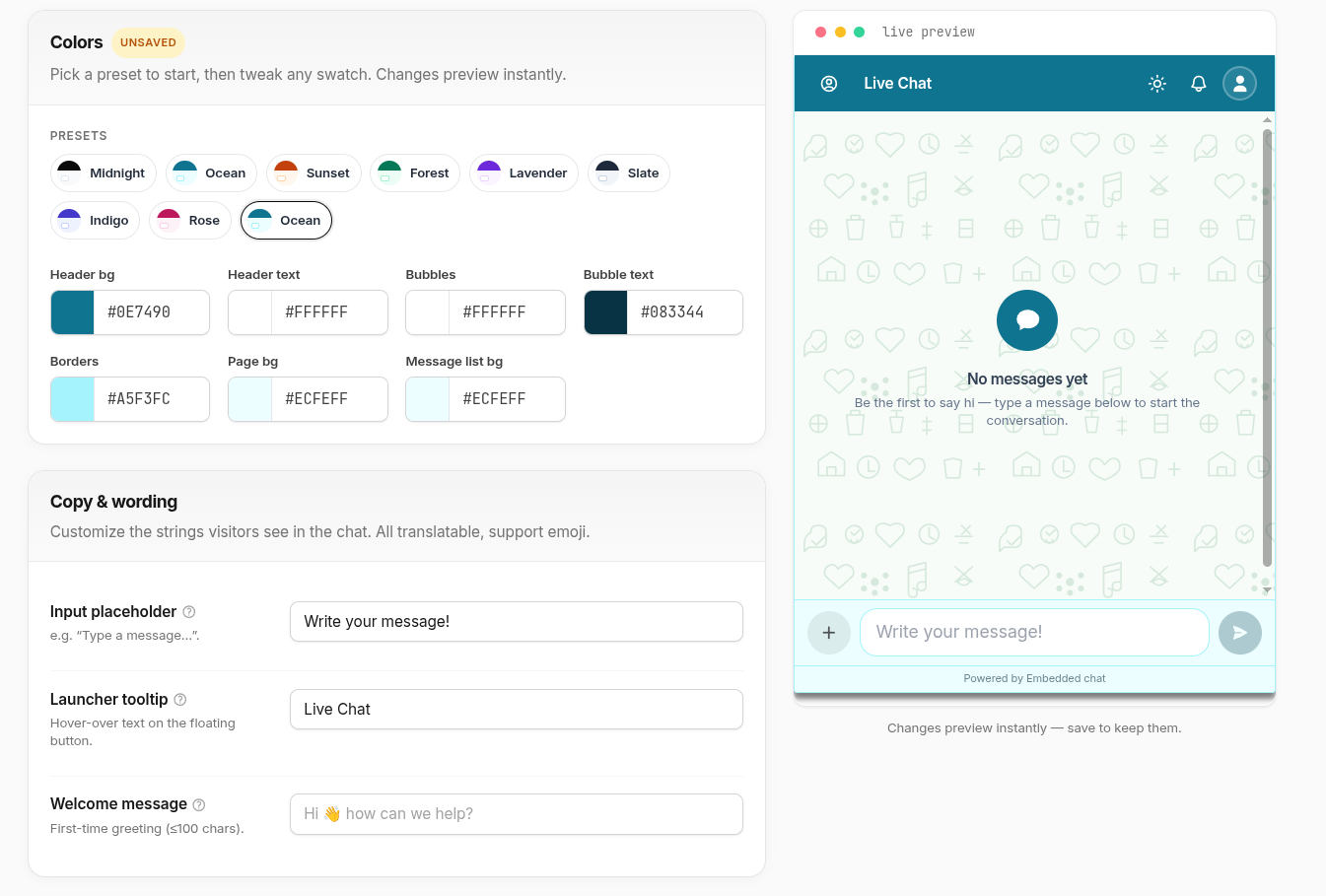
Task: Click the UNSAVED badge beside Colors
Action: pyautogui.click(x=148, y=42)
